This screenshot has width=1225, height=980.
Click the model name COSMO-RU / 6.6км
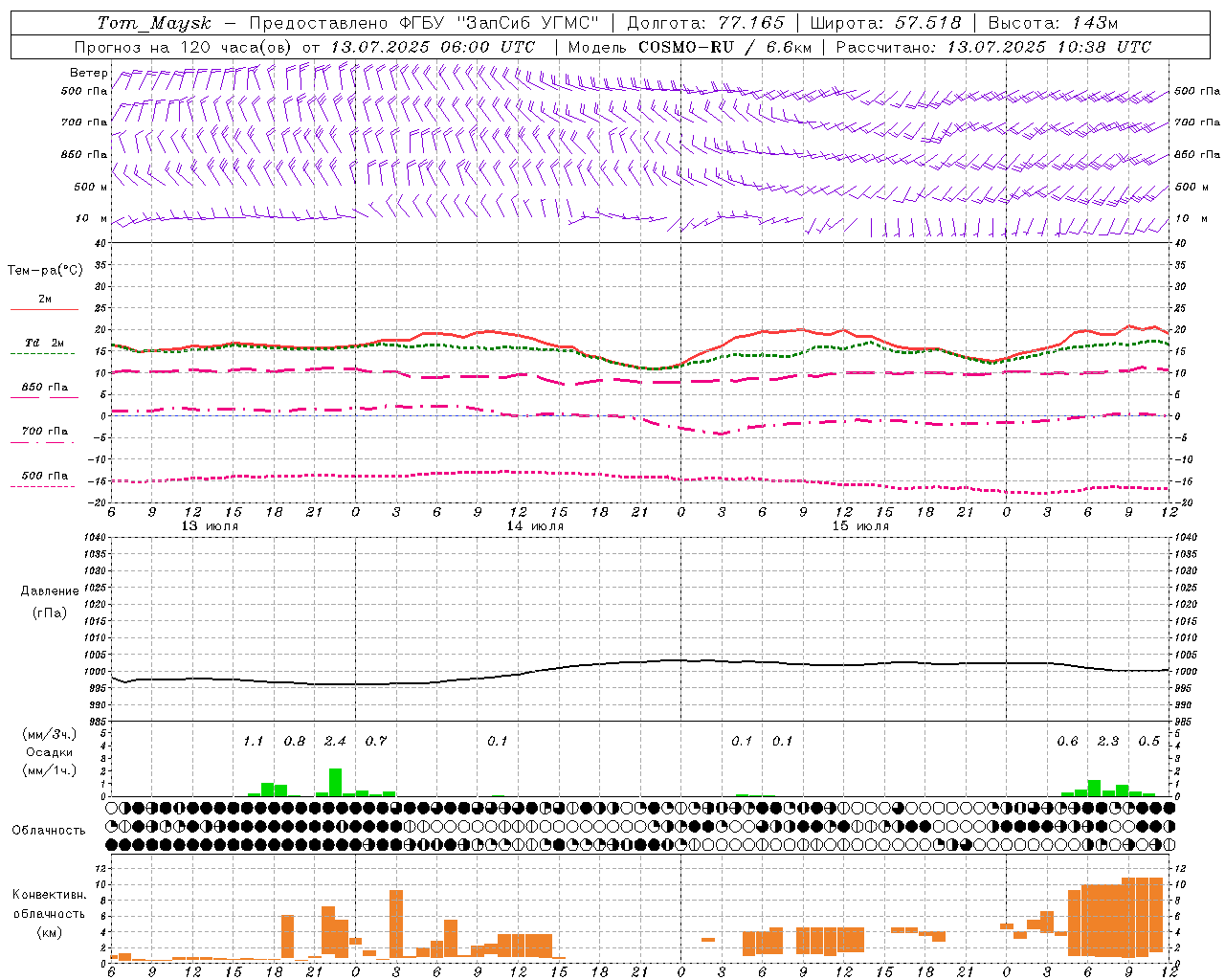coord(724,47)
